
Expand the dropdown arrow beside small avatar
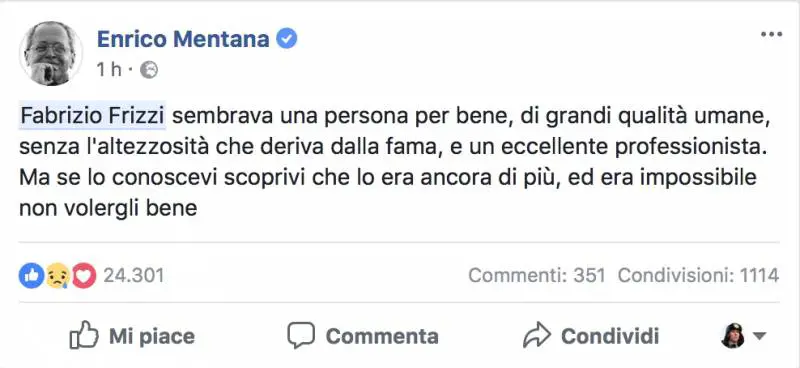759,336
